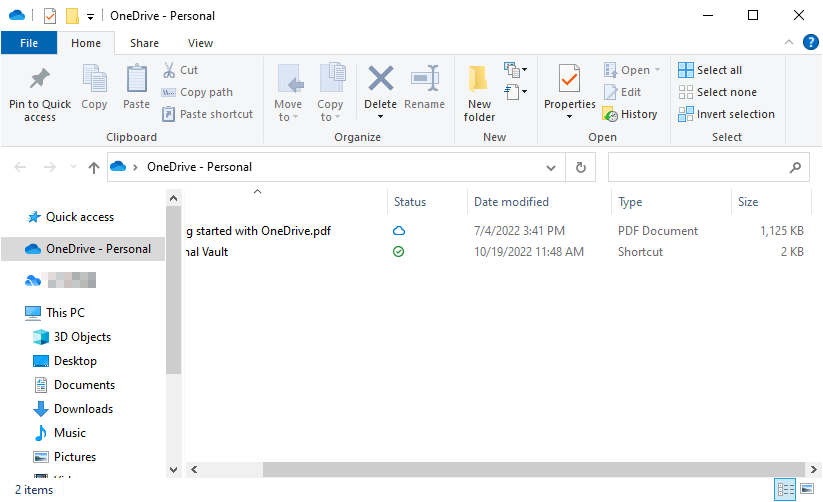This screenshot has width=823, height=502.
Task: Click the search magnifier icon
Action: [795, 167]
